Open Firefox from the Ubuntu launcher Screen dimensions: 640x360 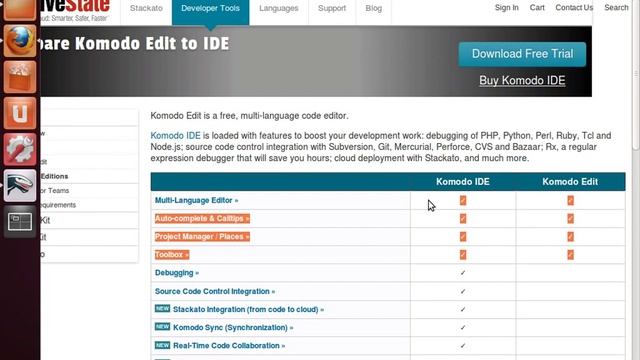tap(20, 41)
